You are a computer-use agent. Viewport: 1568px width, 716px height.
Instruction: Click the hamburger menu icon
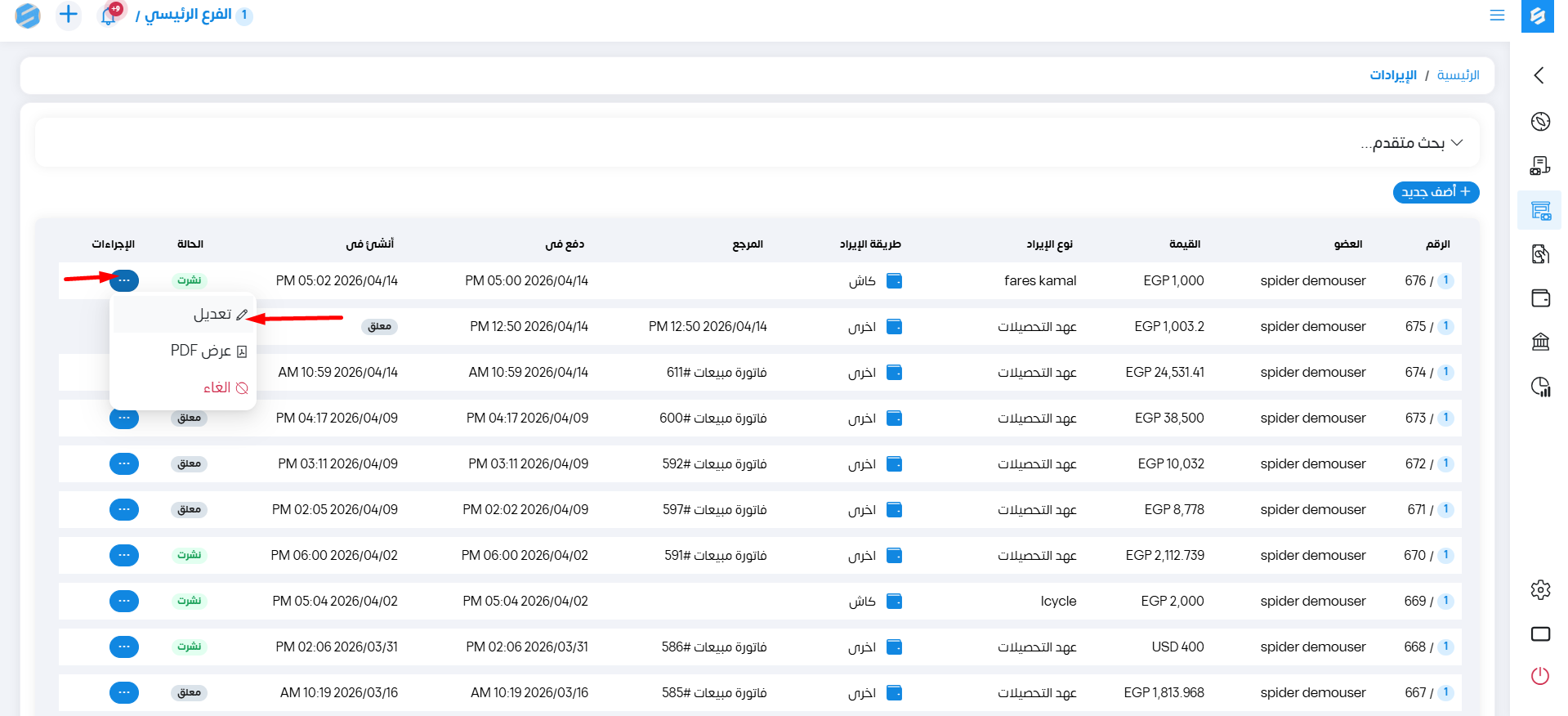pos(1497,16)
